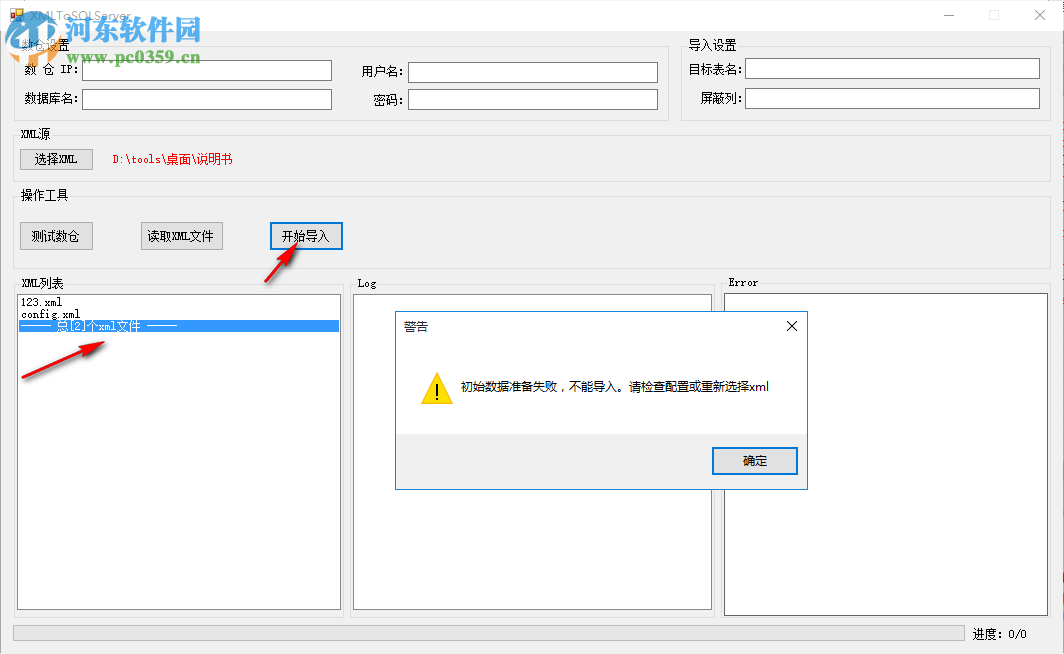Close the 警告 dialog with its X button

(x=791, y=325)
